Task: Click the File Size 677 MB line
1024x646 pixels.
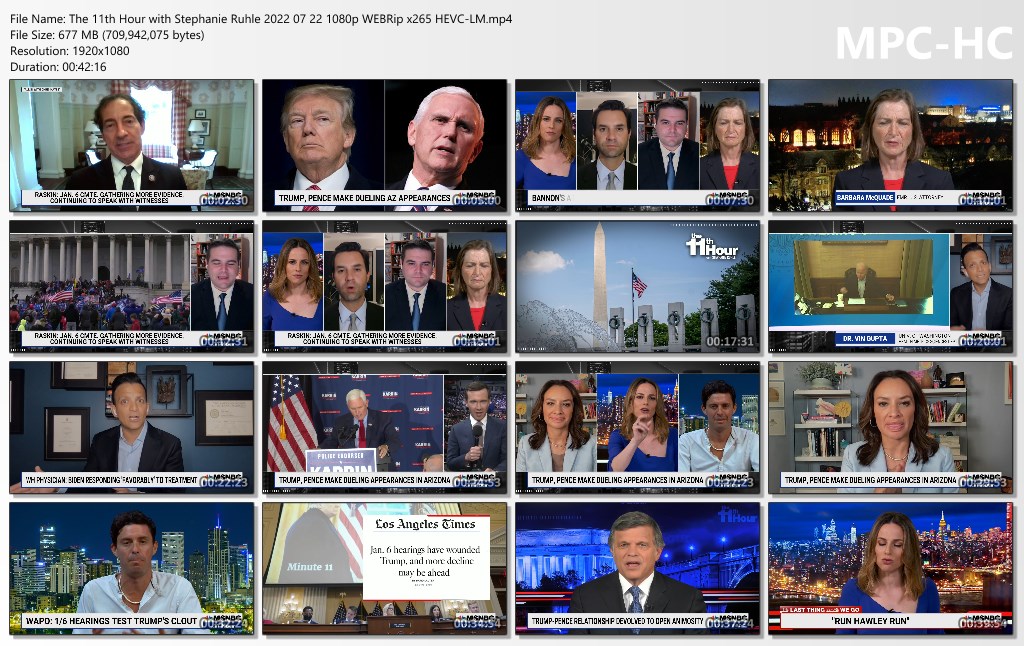Action: [107, 35]
